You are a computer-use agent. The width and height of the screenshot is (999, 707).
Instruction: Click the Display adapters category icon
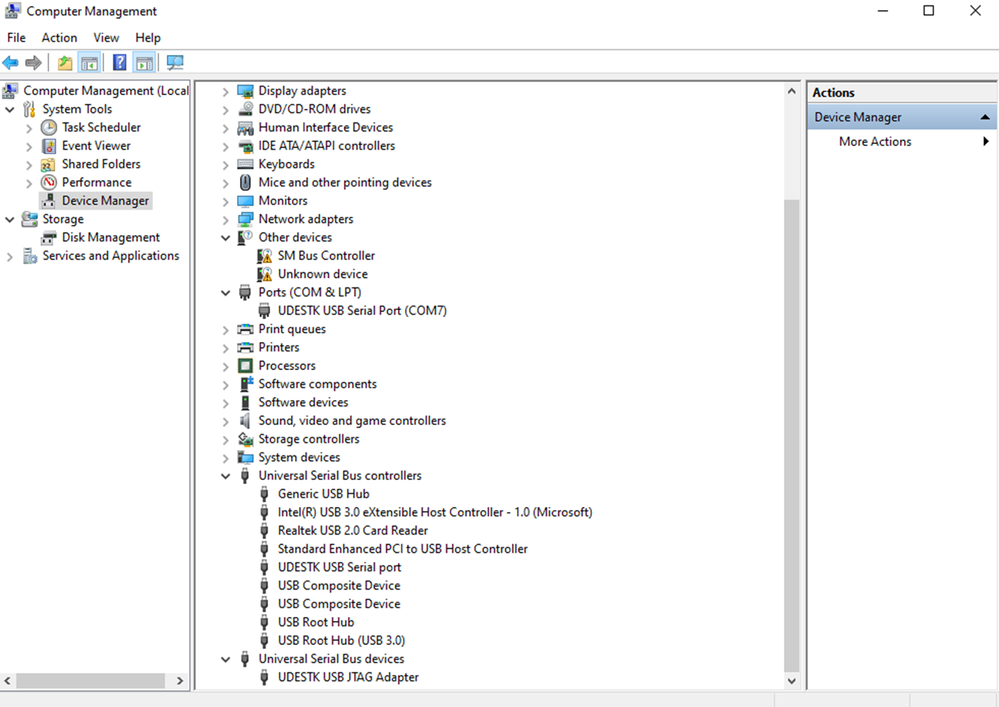(245, 91)
